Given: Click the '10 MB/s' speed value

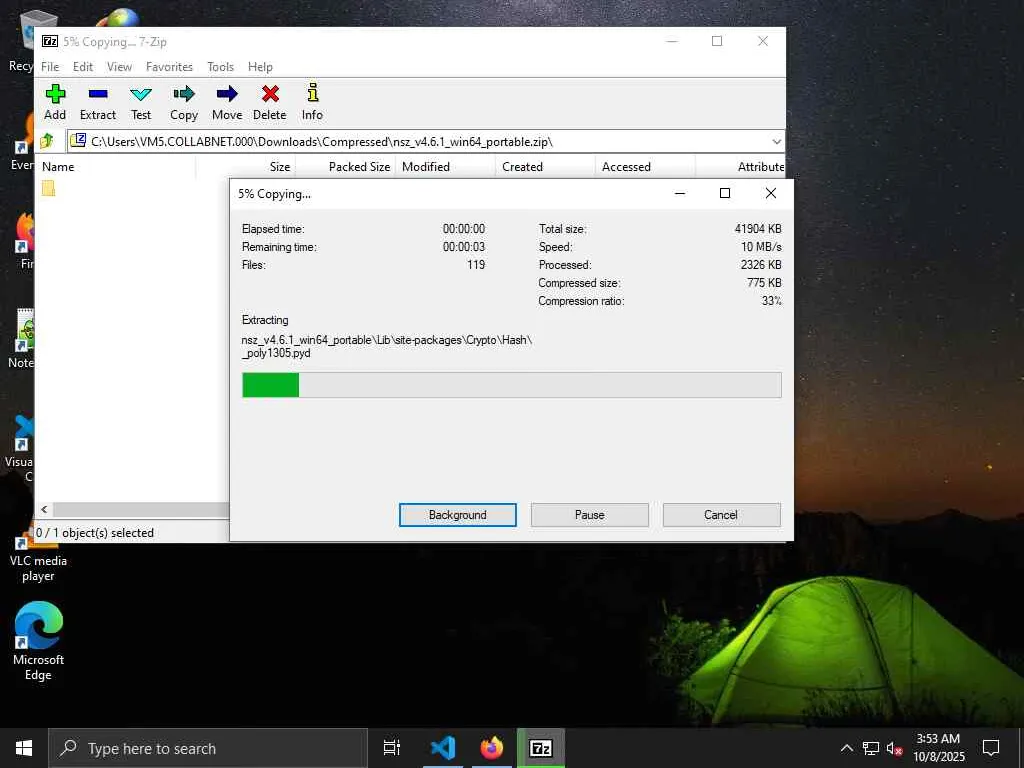Looking at the screenshot, I should [761, 247].
